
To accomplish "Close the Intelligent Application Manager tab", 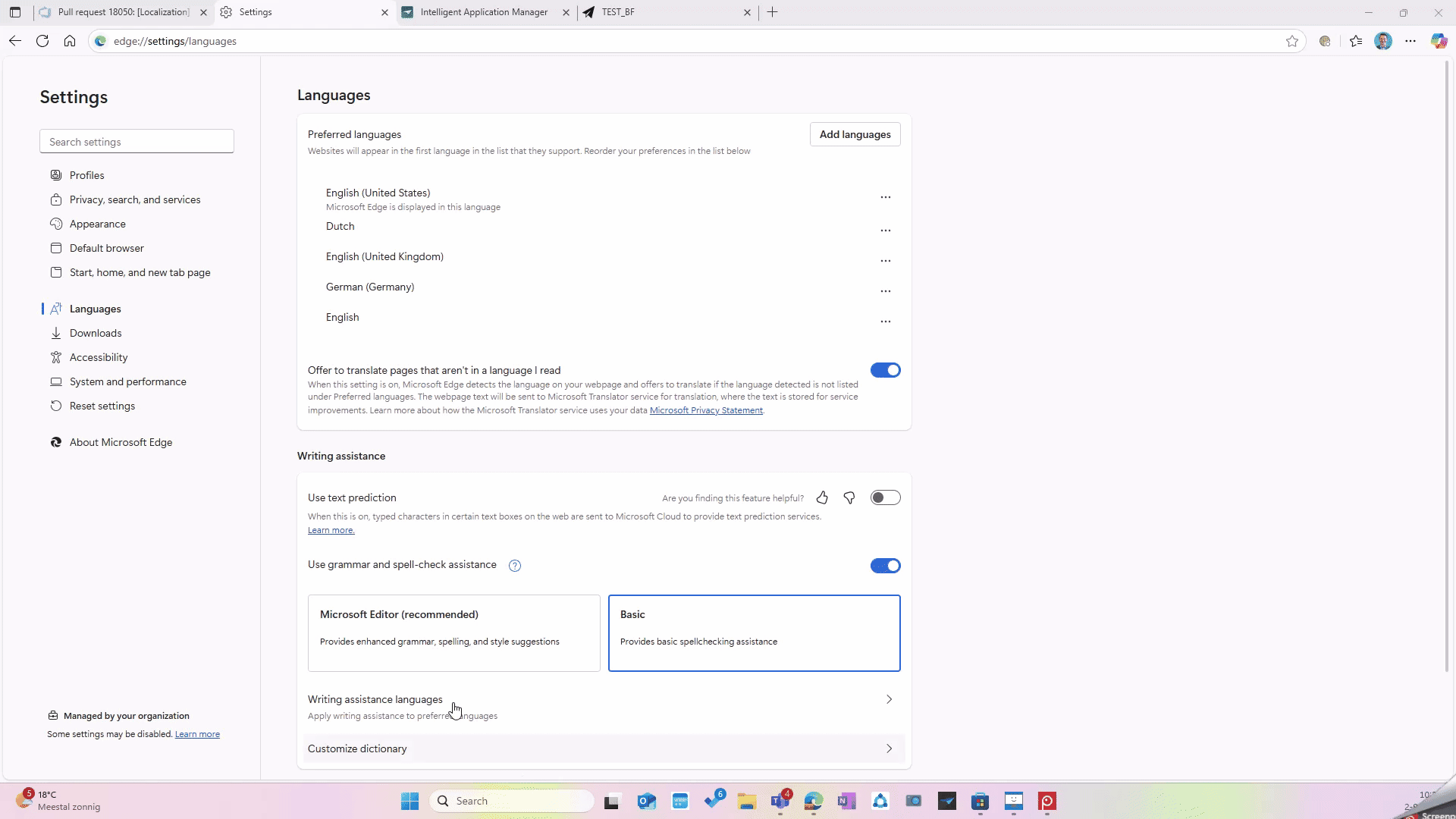I will [566, 12].
